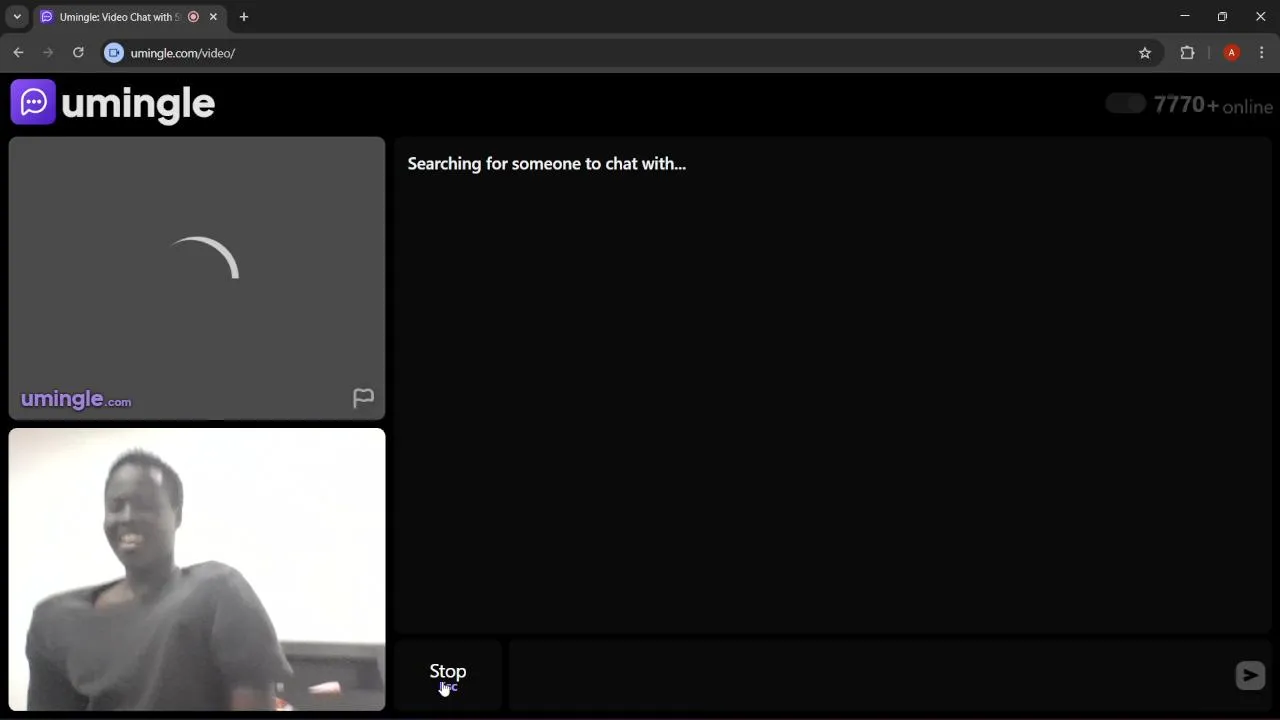Minimize the browser window
Viewport: 1280px width, 720px height.
tap(1184, 16)
